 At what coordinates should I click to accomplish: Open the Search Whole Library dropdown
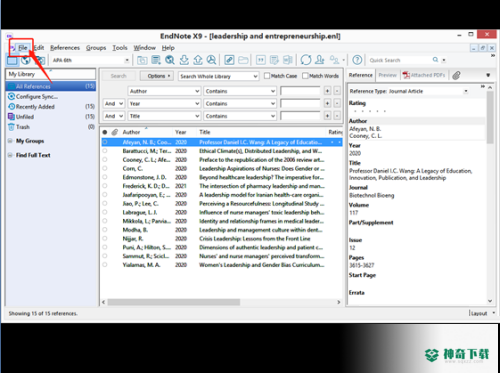click(219, 76)
